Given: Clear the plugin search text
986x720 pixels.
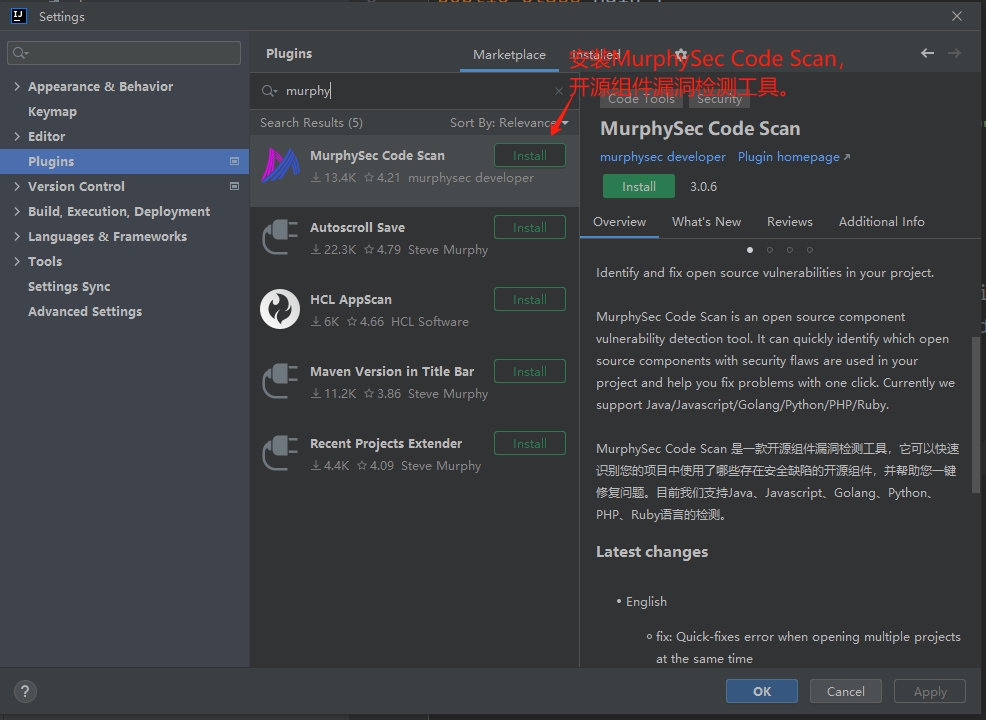Looking at the screenshot, I should (x=558, y=91).
